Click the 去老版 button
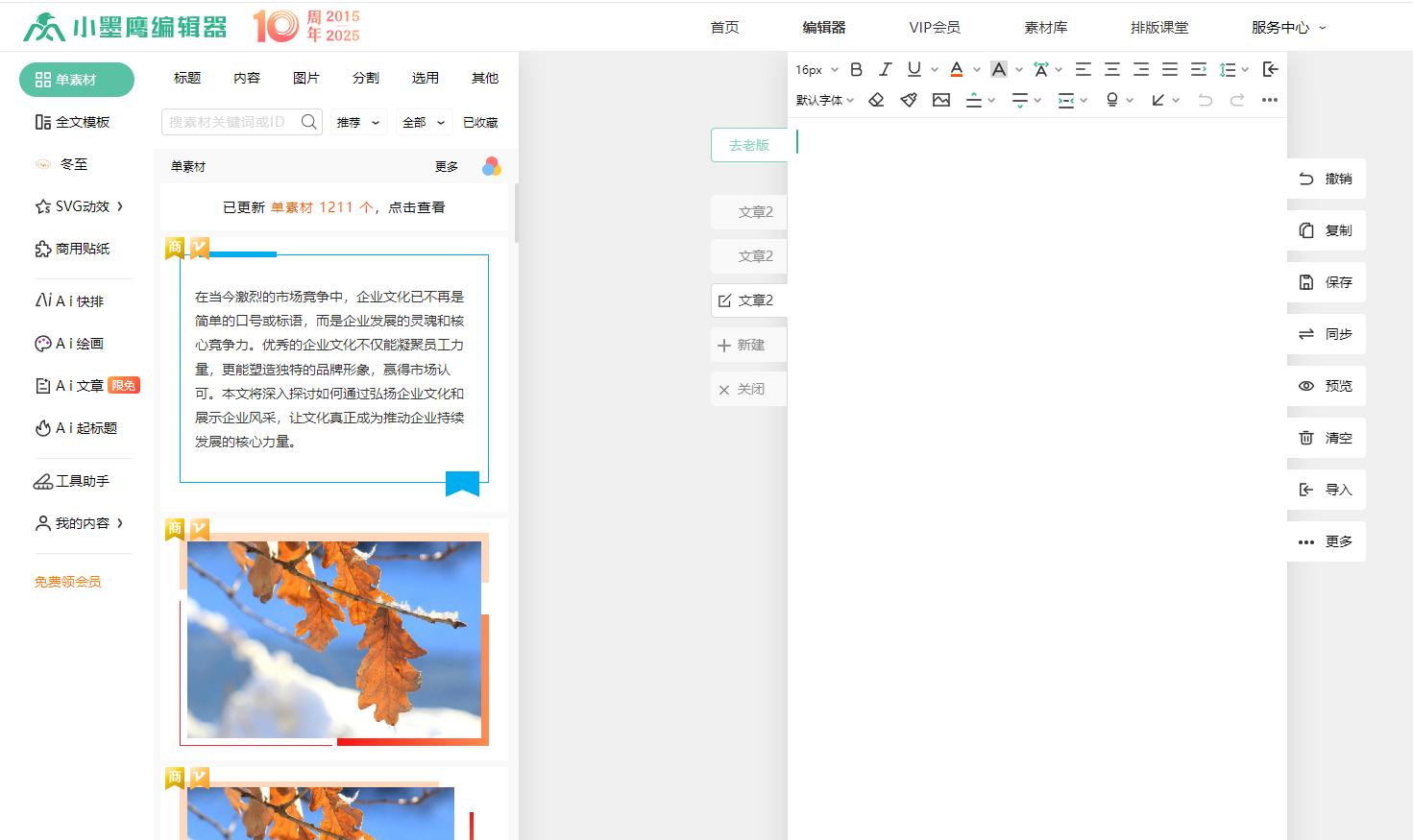This screenshot has width=1413, height=840. click(x=749, y=145)
